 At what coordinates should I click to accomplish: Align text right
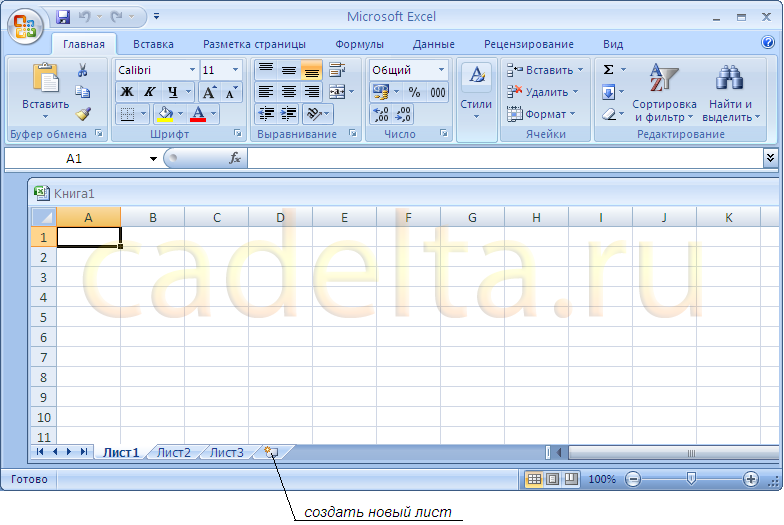click(x=312, y=92)
